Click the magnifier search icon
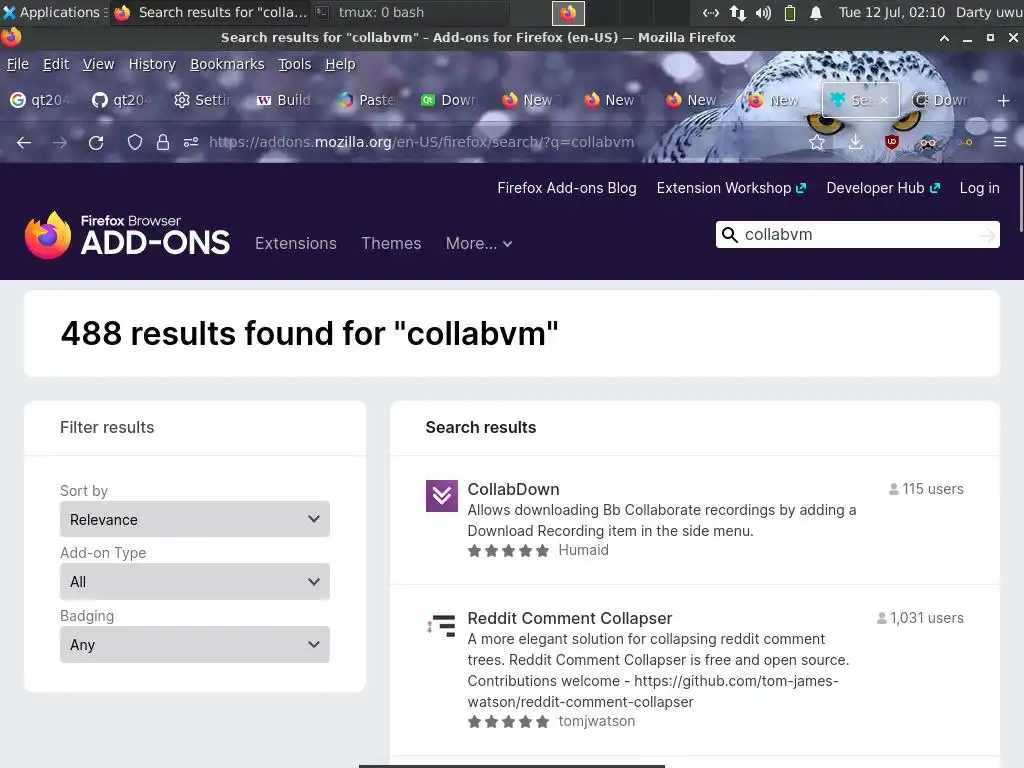This screenshot has width=1024, height=768. (729, 234)
